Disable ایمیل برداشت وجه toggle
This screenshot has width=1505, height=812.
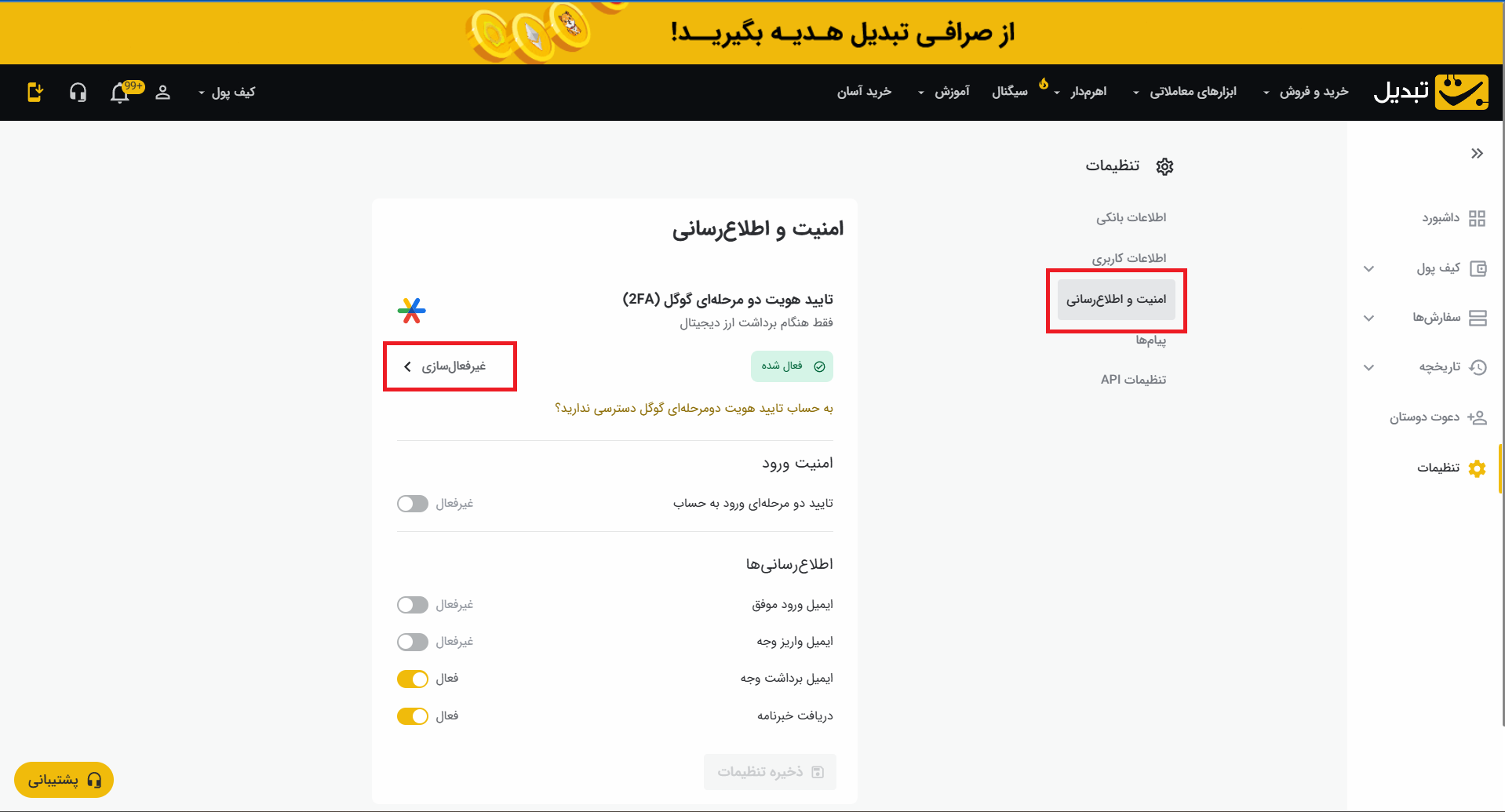413,679
